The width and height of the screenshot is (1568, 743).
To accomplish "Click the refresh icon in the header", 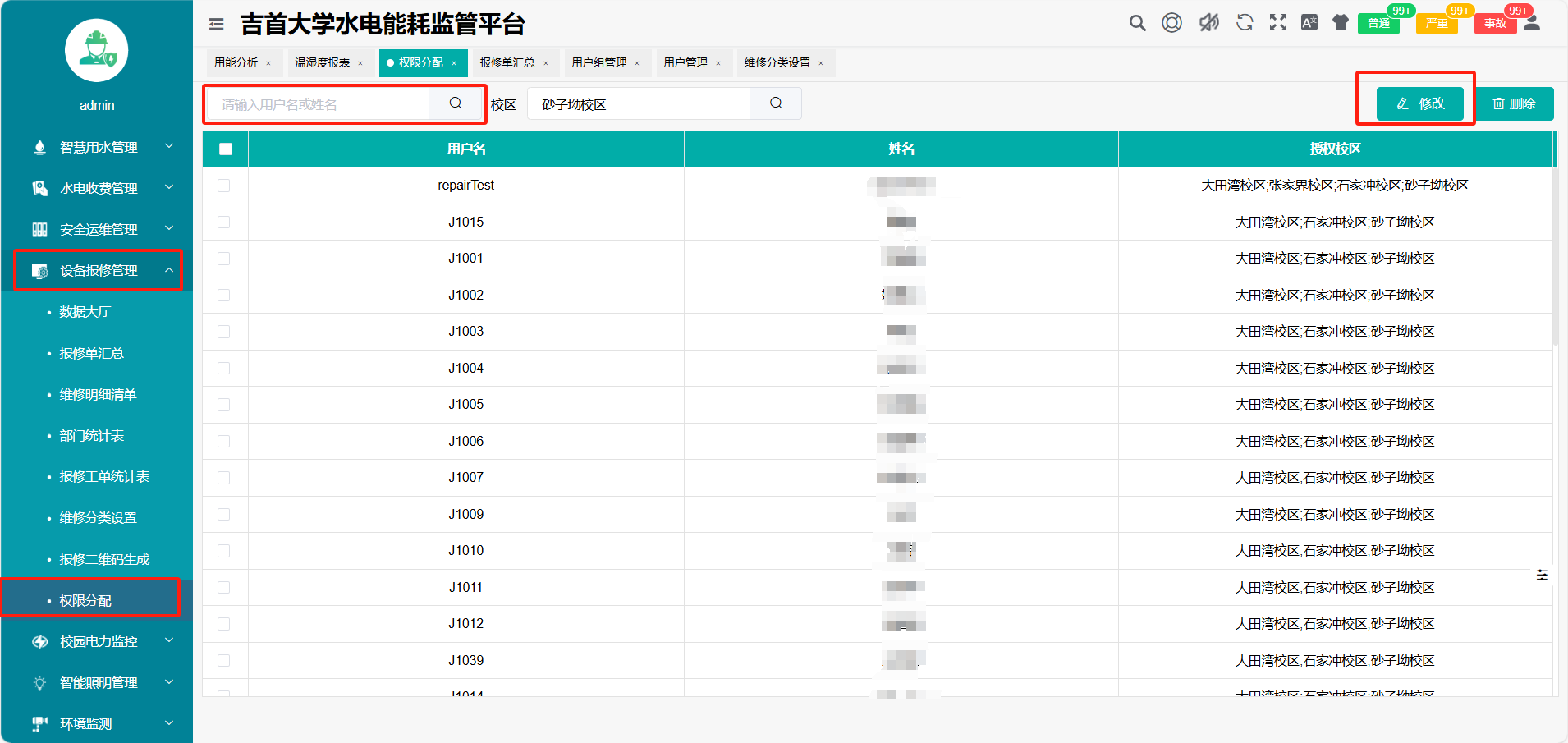I will coord(1245,23).
